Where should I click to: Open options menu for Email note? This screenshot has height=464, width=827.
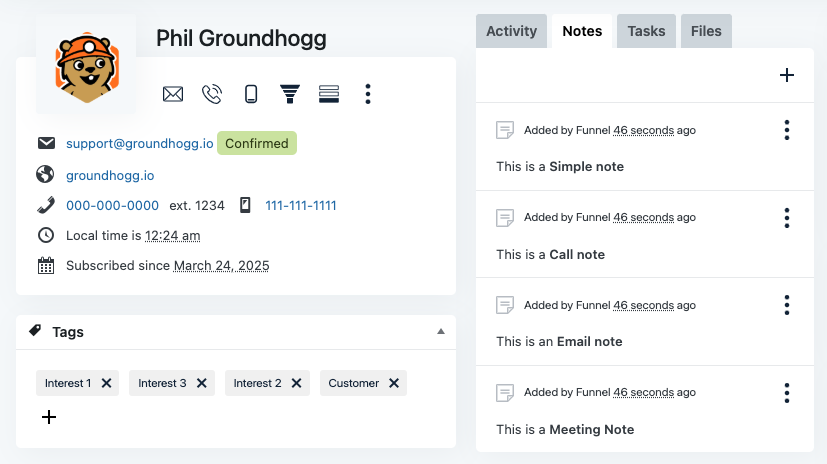click(x=787, y=305)
